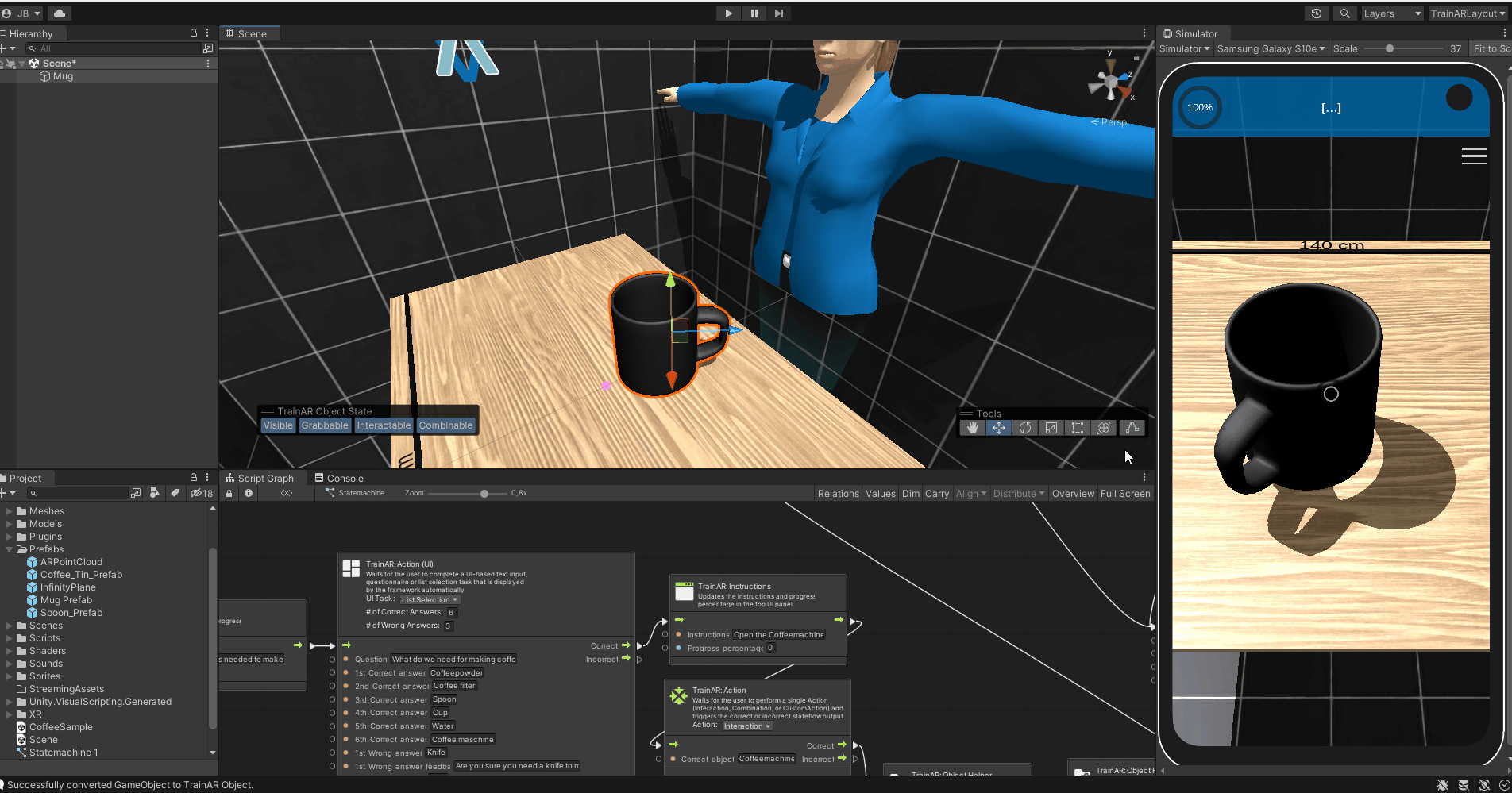Select the Hand view tool

click(972, 428)
